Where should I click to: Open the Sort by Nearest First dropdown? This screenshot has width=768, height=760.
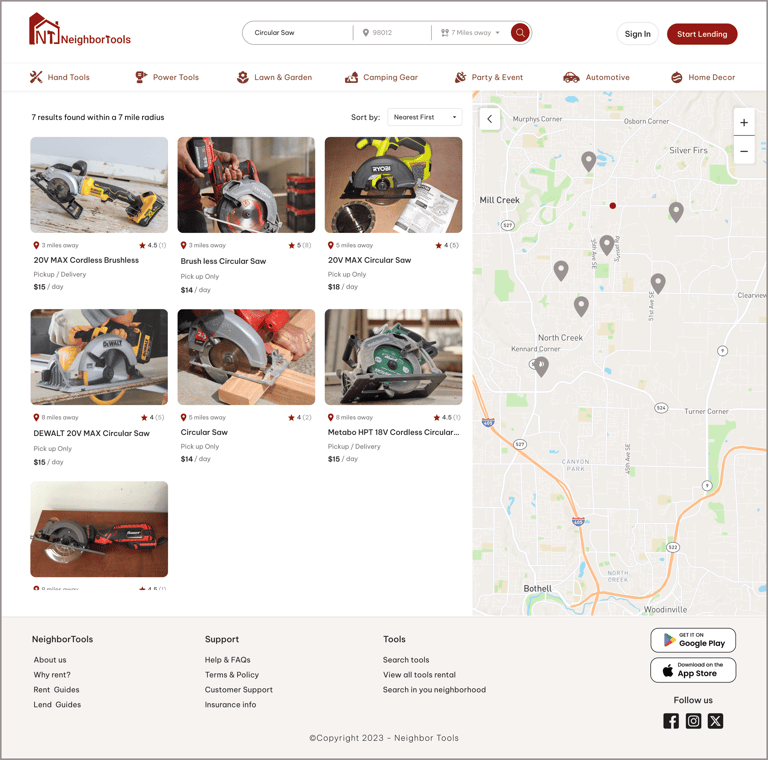coord(425,117)
